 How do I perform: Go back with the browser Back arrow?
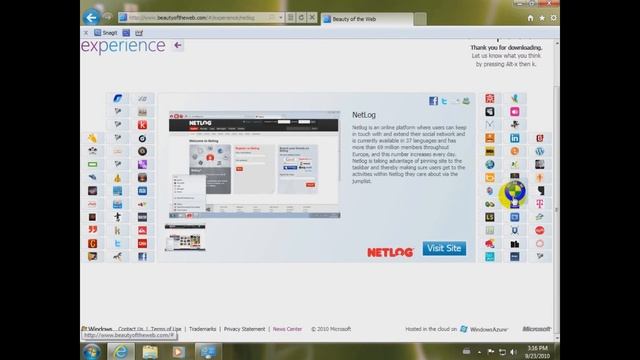91,18
